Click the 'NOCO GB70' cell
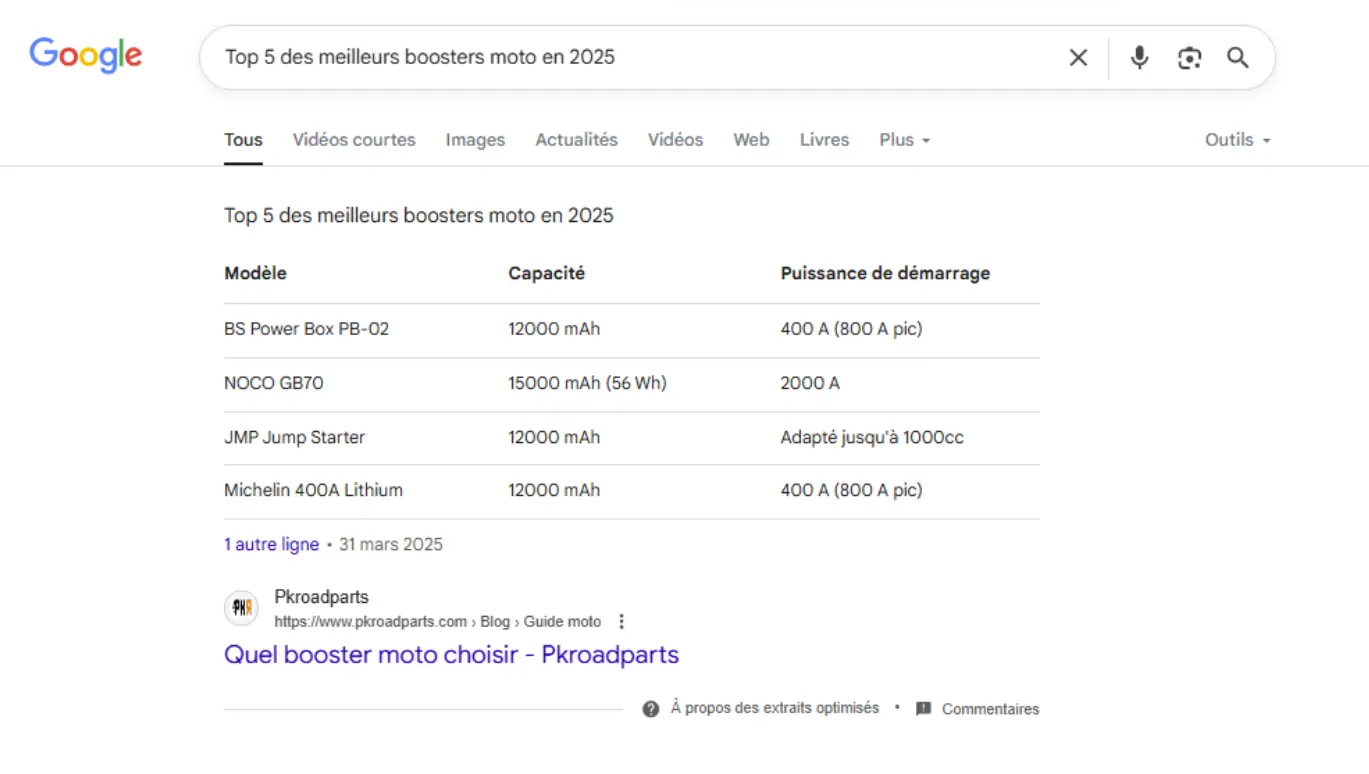1369x774 pixels. (x=274, y=383)
